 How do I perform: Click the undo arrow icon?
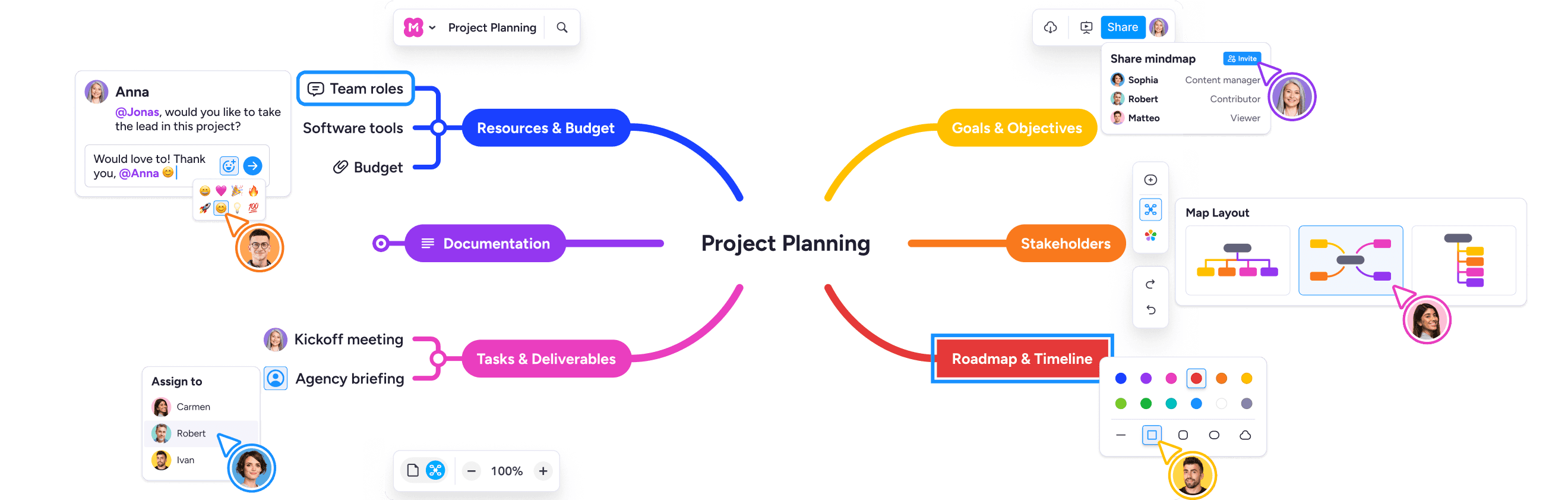point(1150,310)
